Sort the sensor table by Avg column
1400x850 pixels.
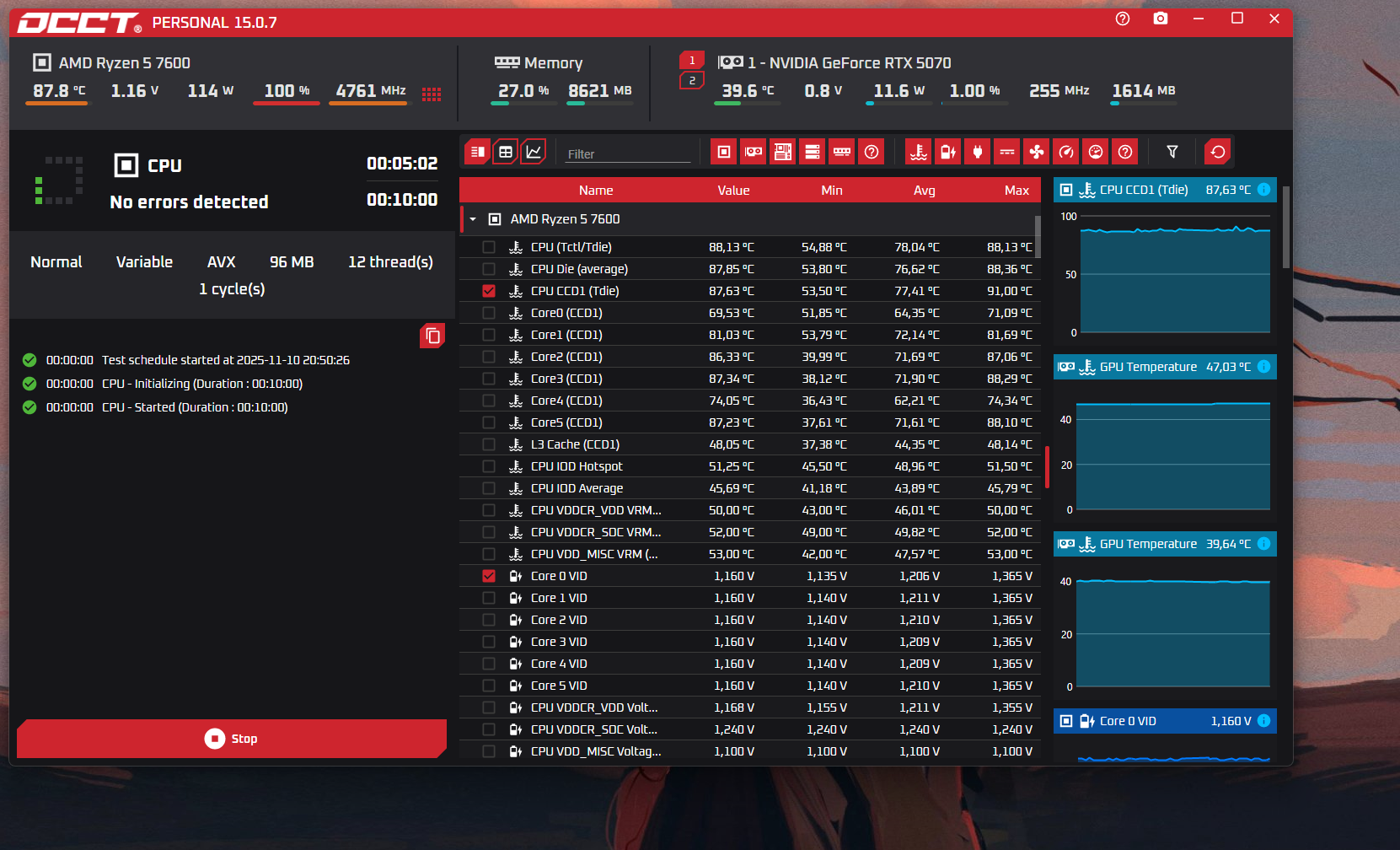[x=925, y=191]
